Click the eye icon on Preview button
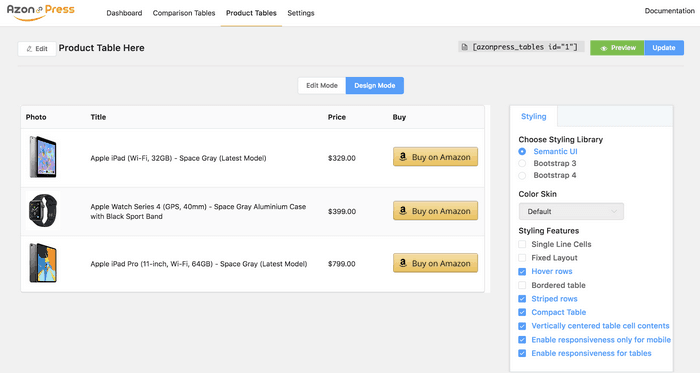Screen dimensions: 700x373 pos(604,48)
